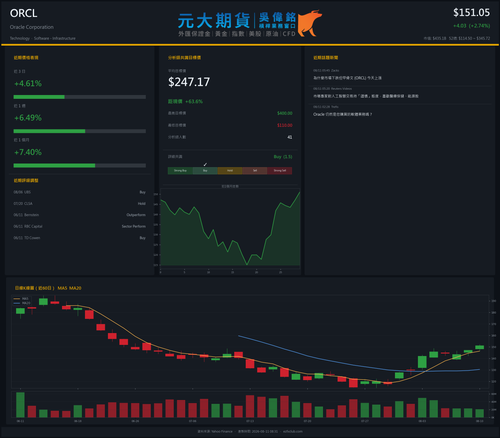Click the Oracle Corporation company name
500x438 pixels.
coord(32,27)
